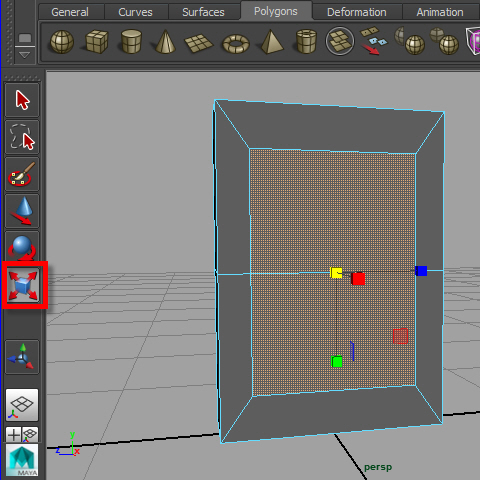Viewport: 480px width, 480px height.
Task: Activate the Move tool cone icon
Action: click(x=22, y=211)
